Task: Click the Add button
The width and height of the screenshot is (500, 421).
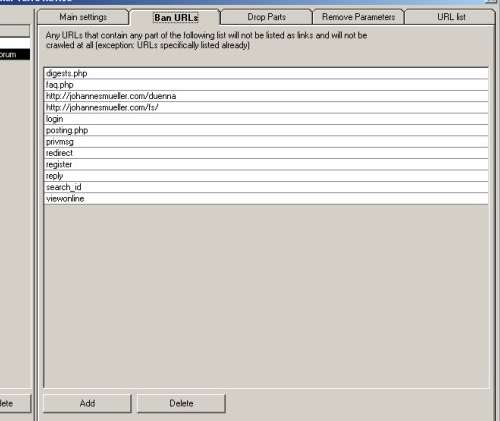Action: (87, 403)
